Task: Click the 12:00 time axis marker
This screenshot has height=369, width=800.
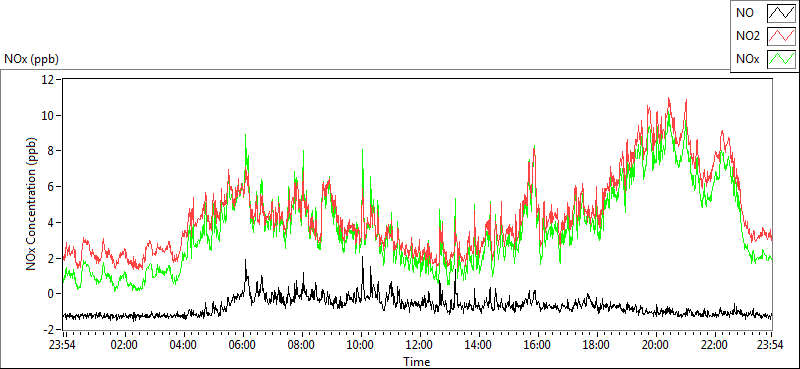Action: coord(419,344)
